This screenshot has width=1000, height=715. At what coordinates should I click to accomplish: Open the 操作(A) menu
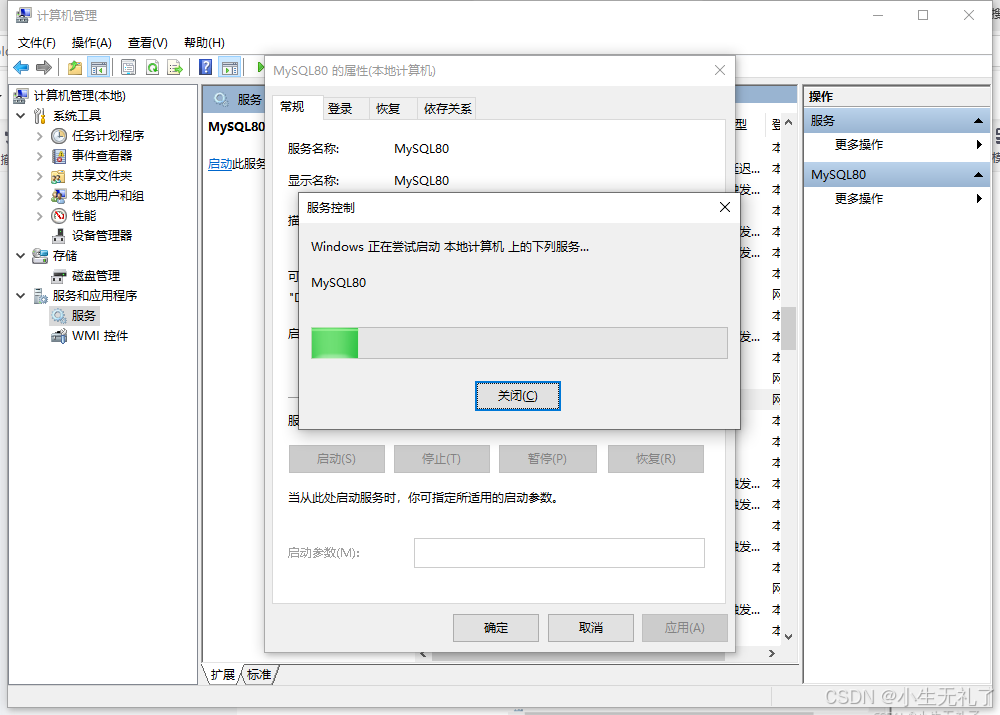tap(92, 43)
